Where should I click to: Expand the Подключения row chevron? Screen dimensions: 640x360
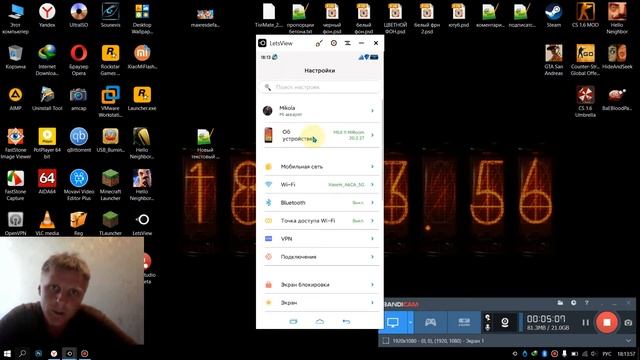(372, 257)
